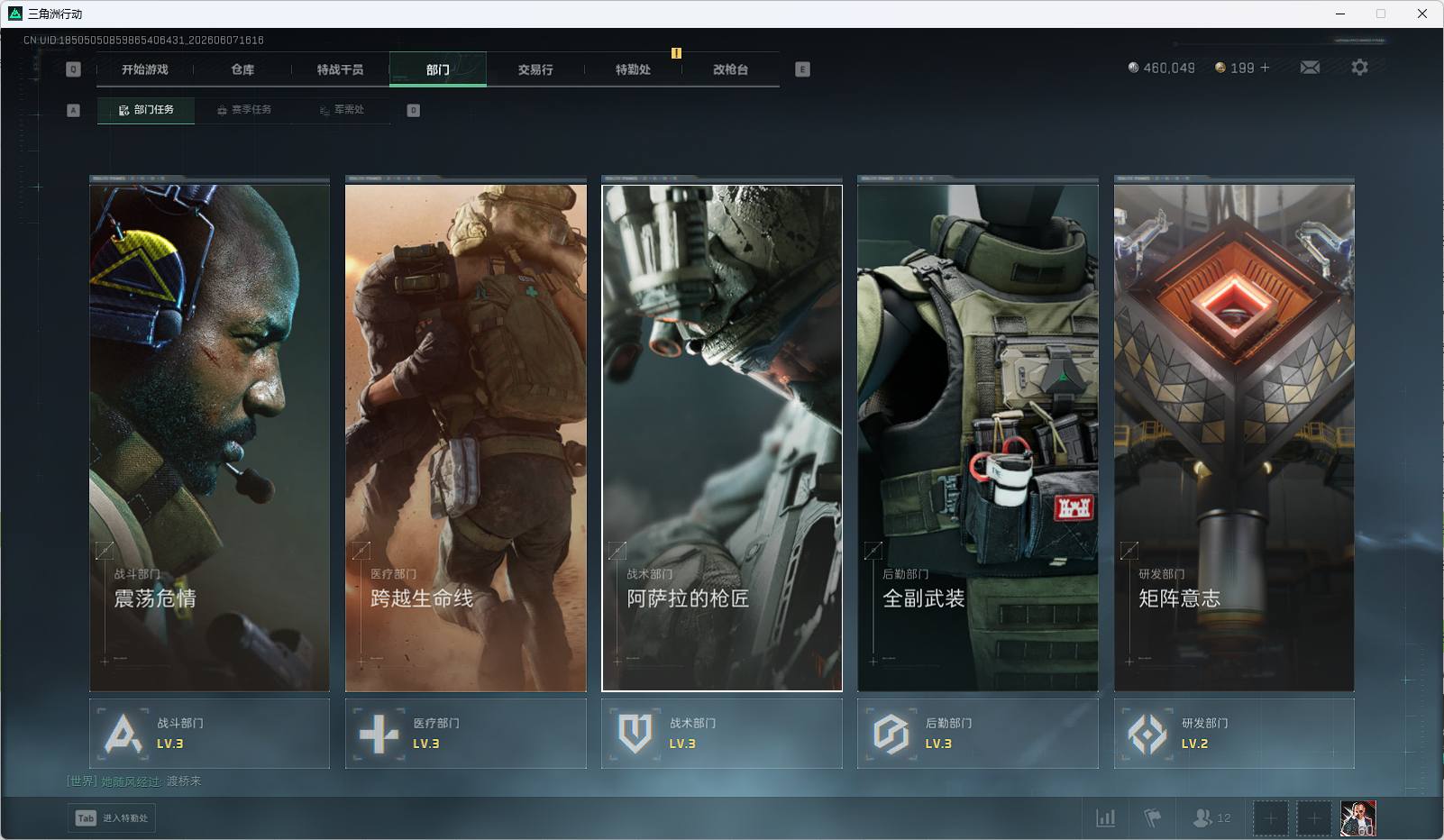Minimize the 三角洲行动 window

(x=1339, y=14)
